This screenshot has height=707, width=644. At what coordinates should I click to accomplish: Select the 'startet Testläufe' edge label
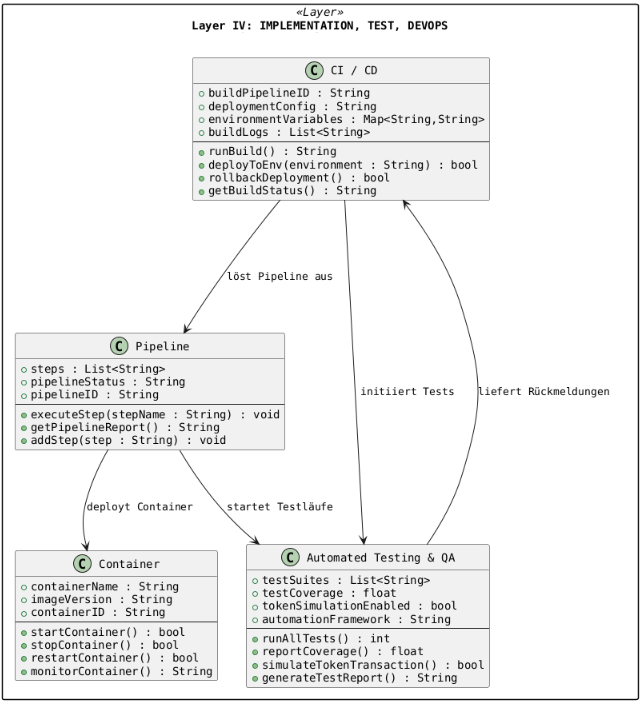coord(280,507)
